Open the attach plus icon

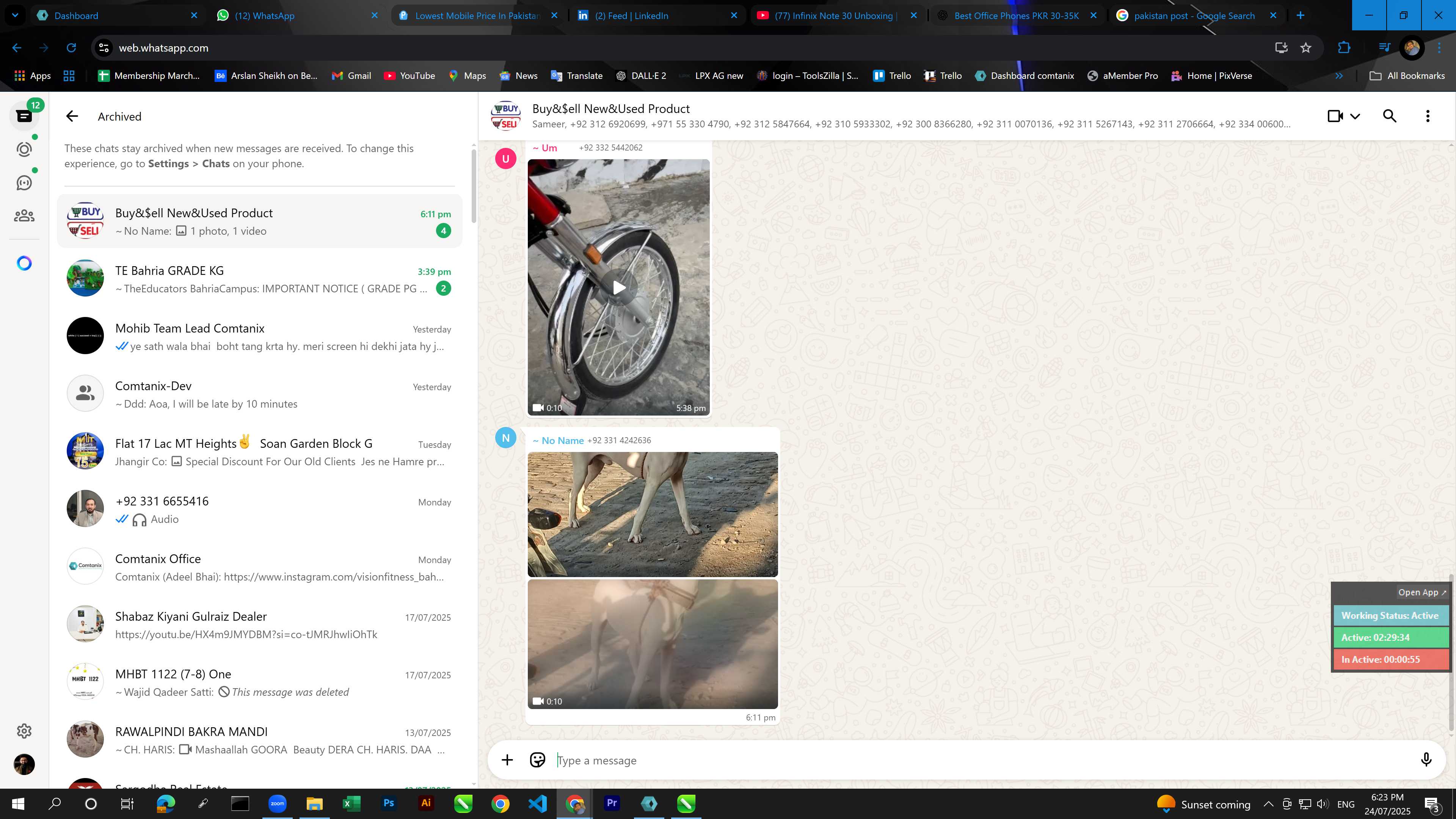click(507, 759)
